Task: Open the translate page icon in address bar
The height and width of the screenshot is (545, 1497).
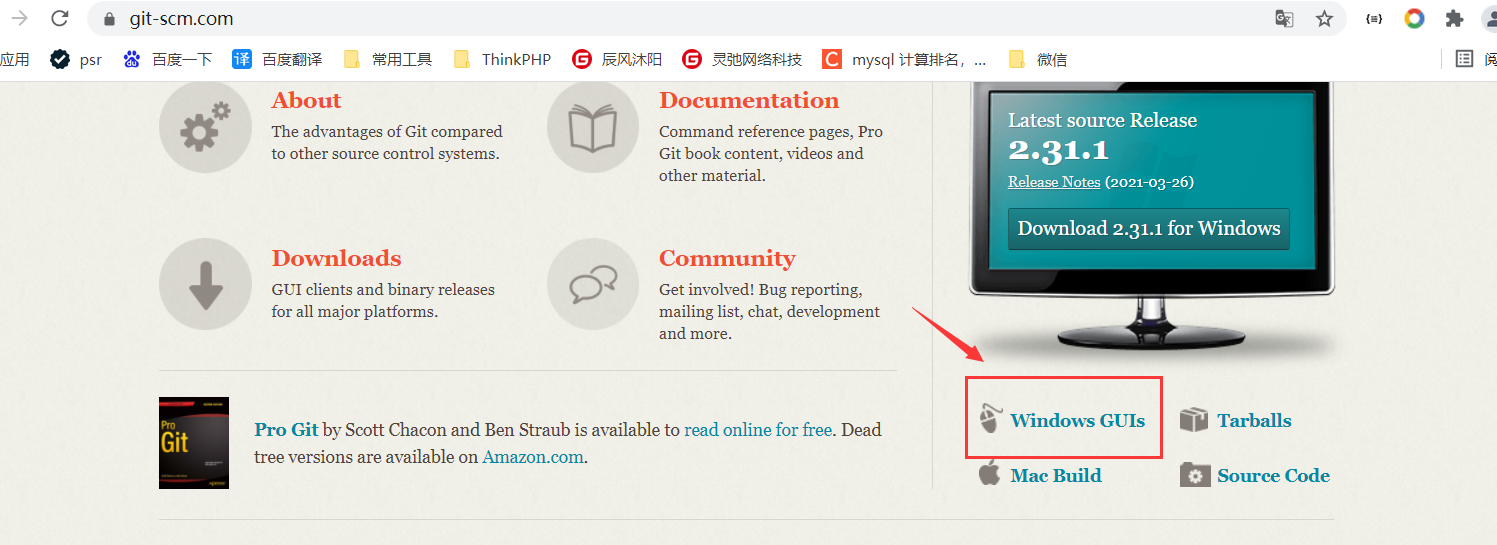Action: click(x=1284, y=18)
